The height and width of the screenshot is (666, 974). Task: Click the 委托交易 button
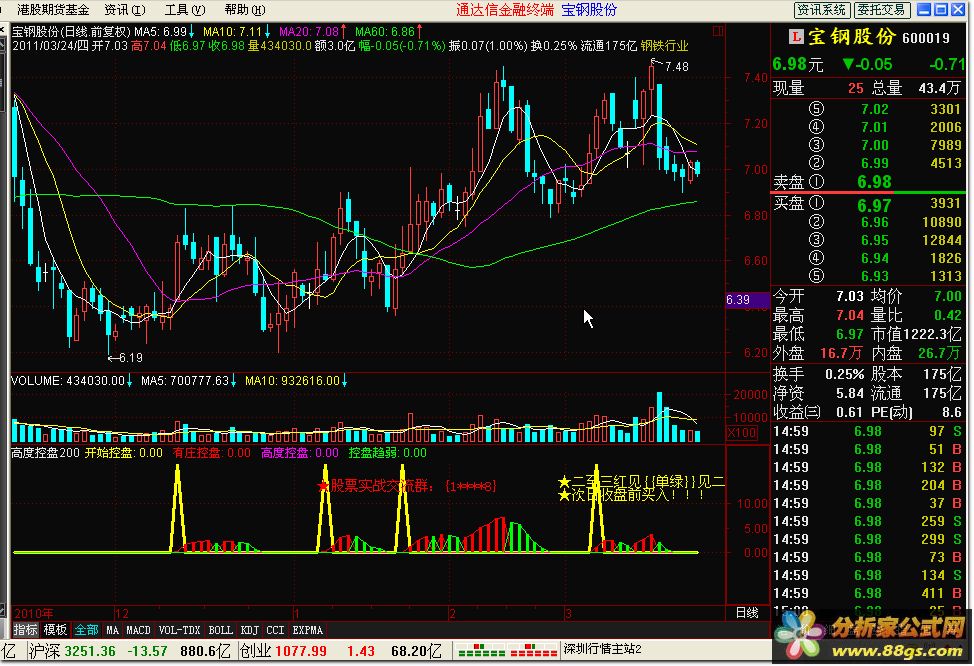[x=881, y=9]
